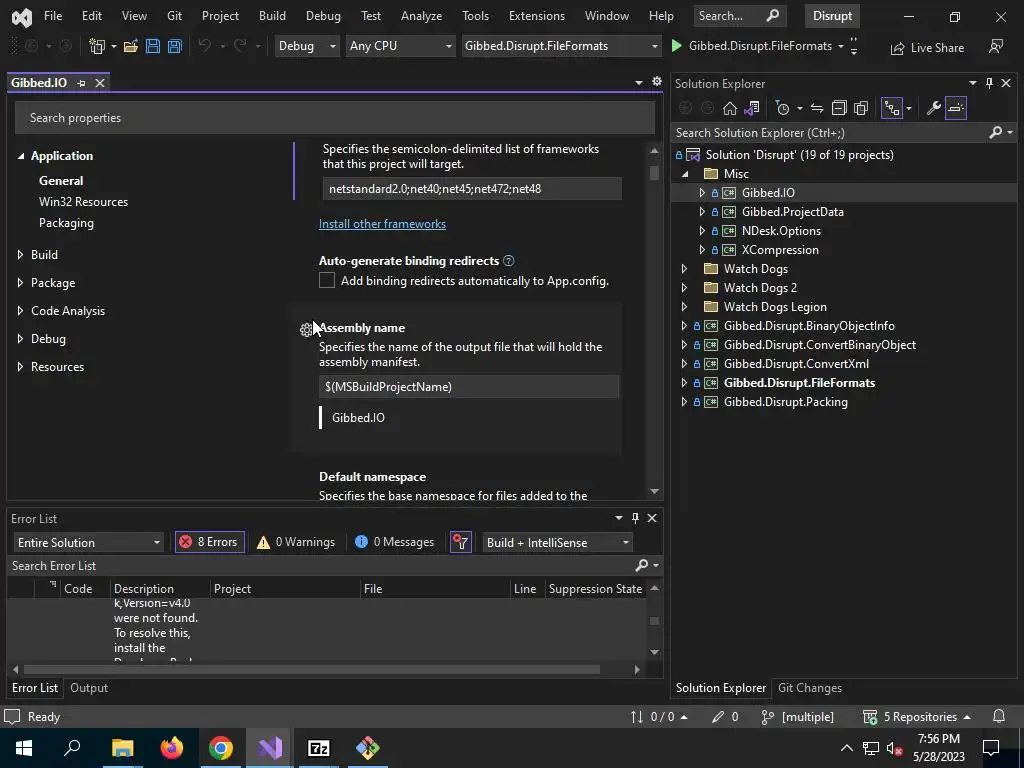Click the settings gear in properties tab
This screenshot has height=768, width=1024.
pos(657,82)
